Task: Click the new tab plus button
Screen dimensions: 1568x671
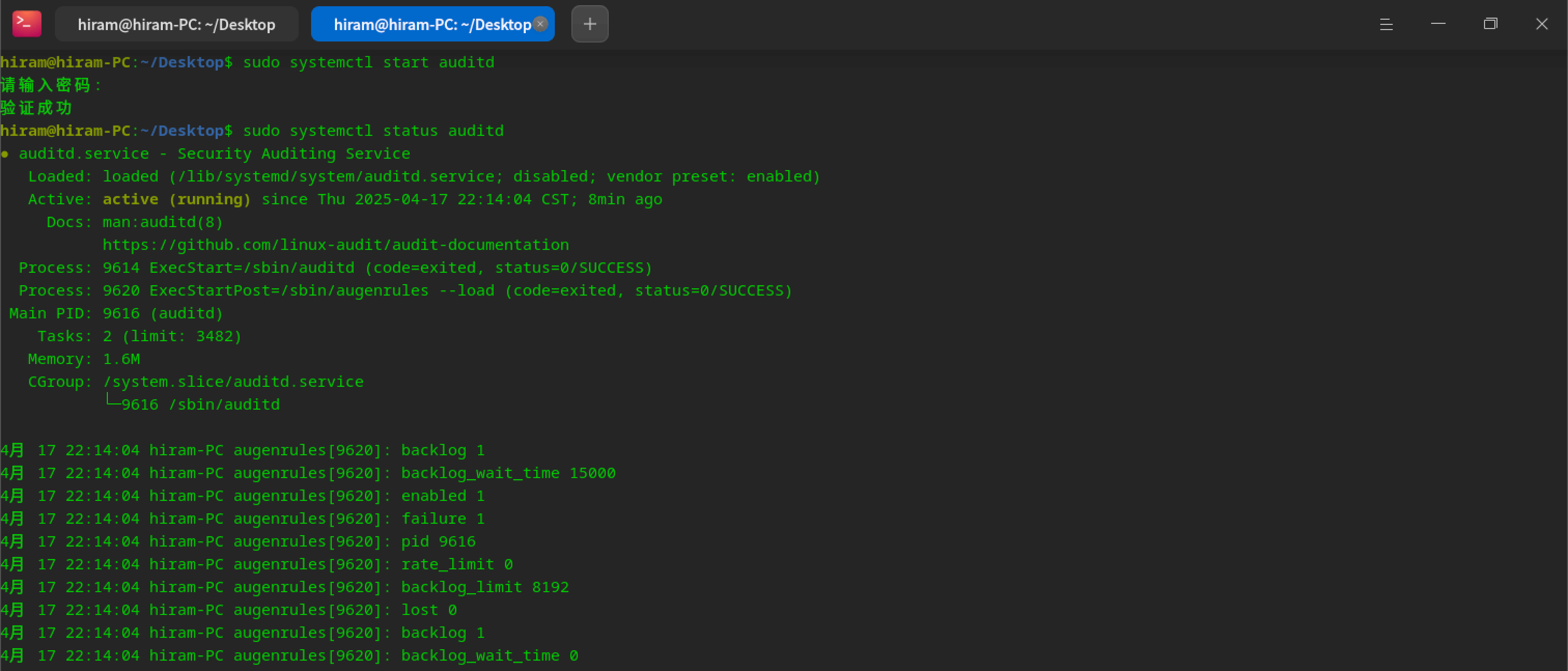Action: tap(589, 24)
